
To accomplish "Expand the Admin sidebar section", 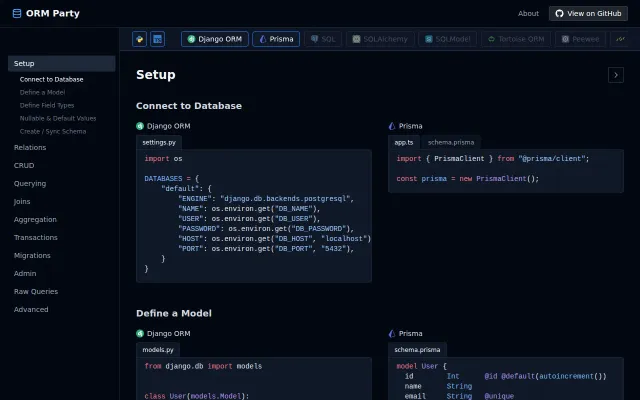I will coord(25,273).
